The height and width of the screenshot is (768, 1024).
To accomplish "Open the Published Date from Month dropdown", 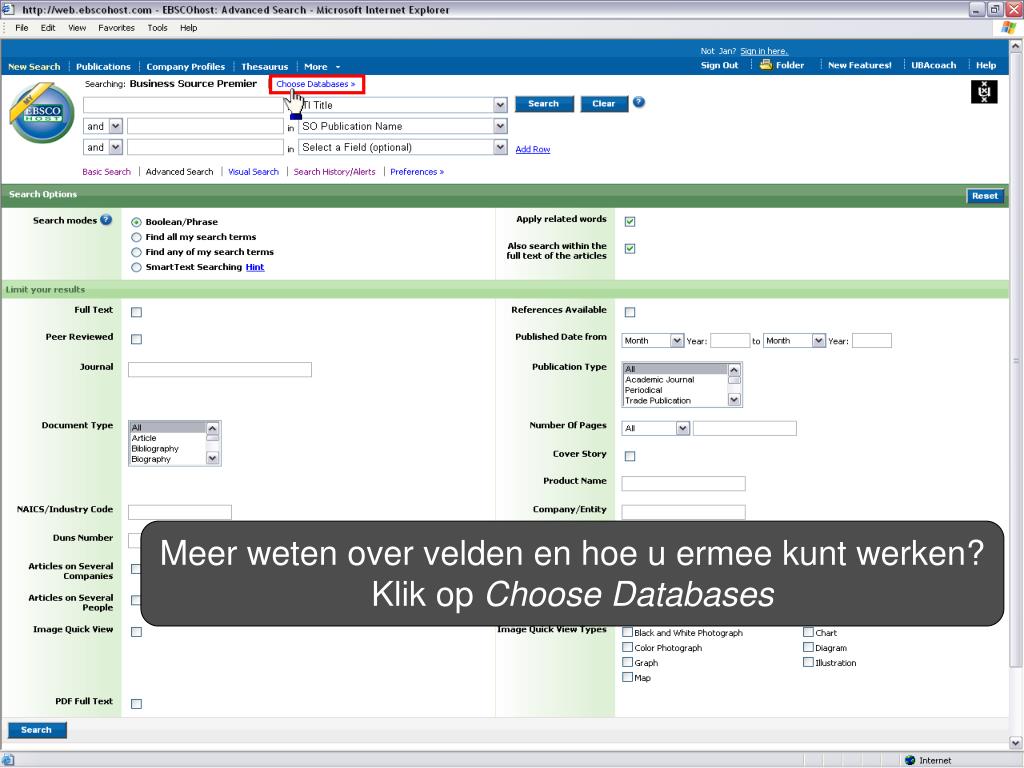I will (677, 340).
